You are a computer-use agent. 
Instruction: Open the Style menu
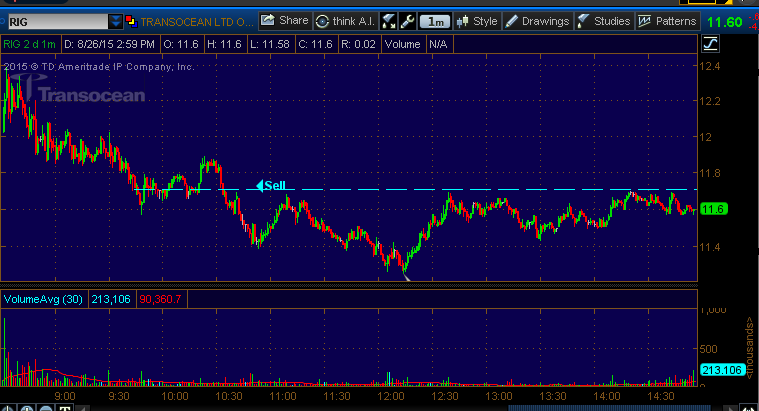[476, 20]
